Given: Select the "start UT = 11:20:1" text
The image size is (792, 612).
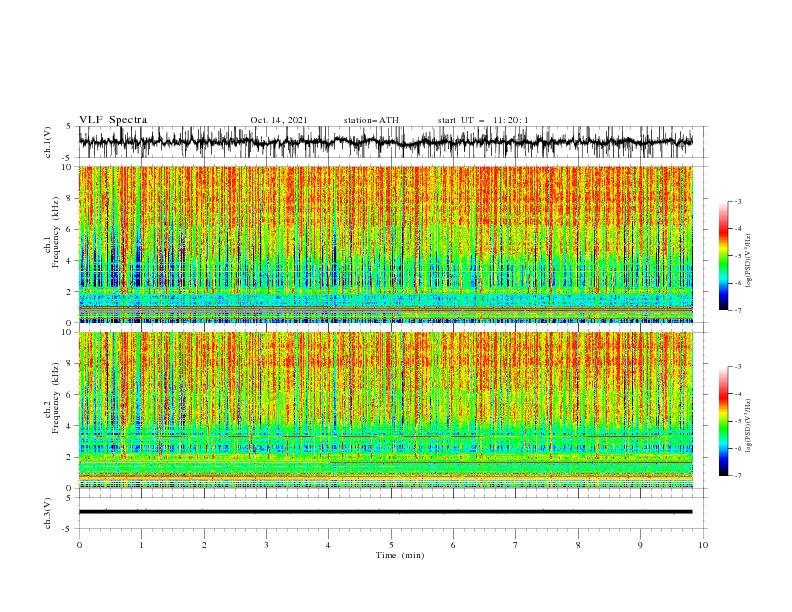Looking at the screenshot, I should 483,120.
